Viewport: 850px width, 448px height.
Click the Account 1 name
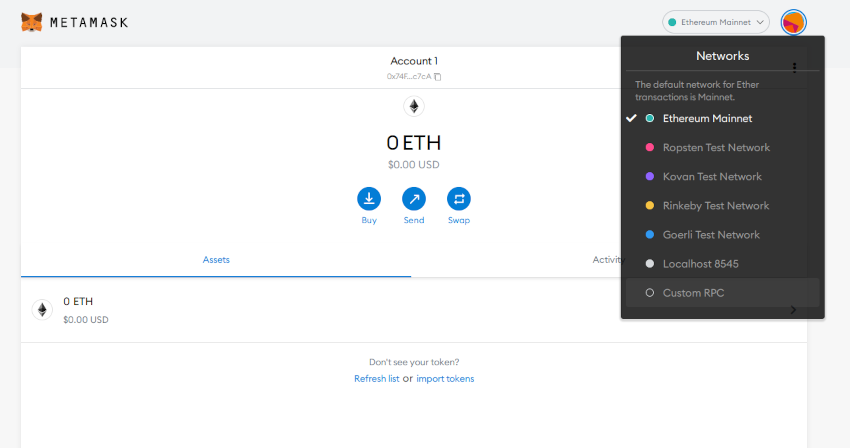coord(414,61)
